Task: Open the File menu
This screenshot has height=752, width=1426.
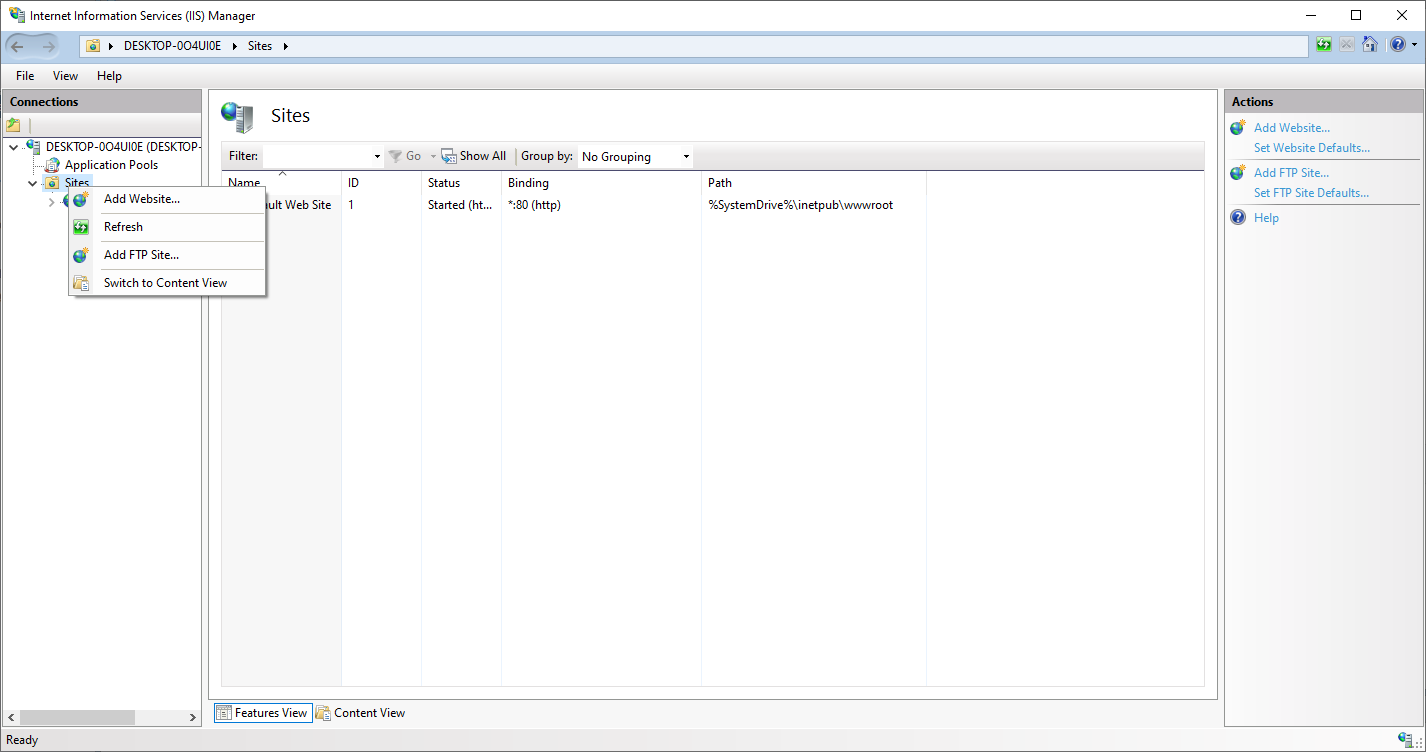Action: 25,76
